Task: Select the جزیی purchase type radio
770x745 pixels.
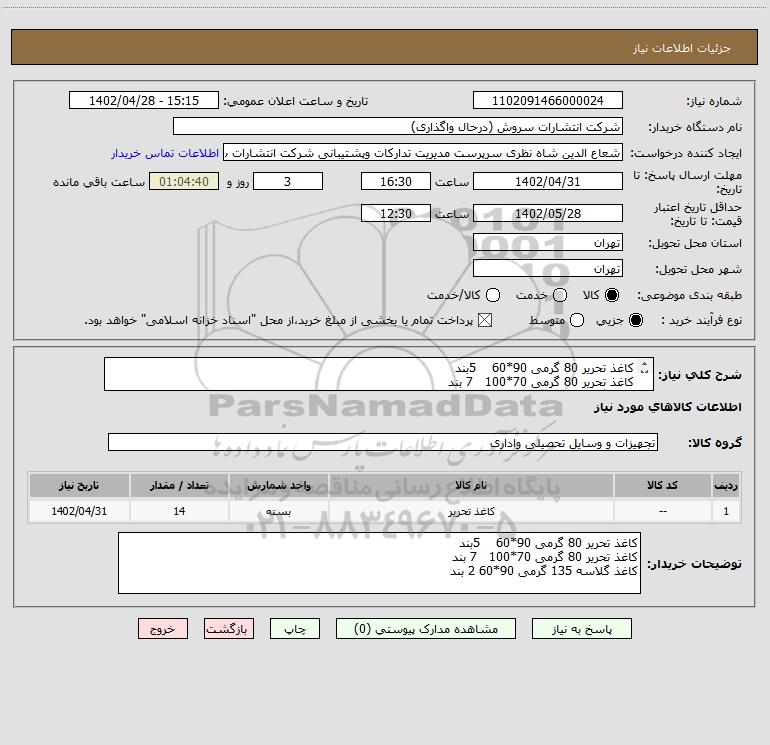Action: click(x=635, y=320)
